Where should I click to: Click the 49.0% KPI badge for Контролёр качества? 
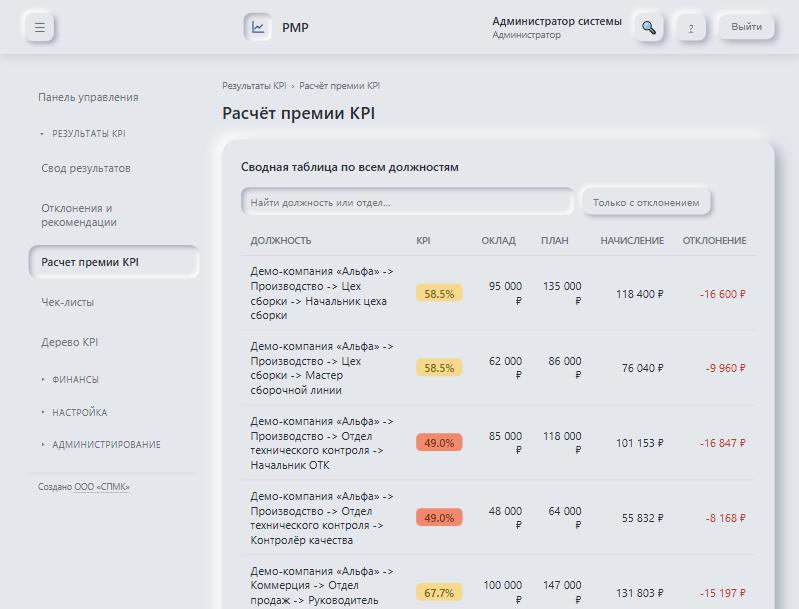(x=439, y=518)
